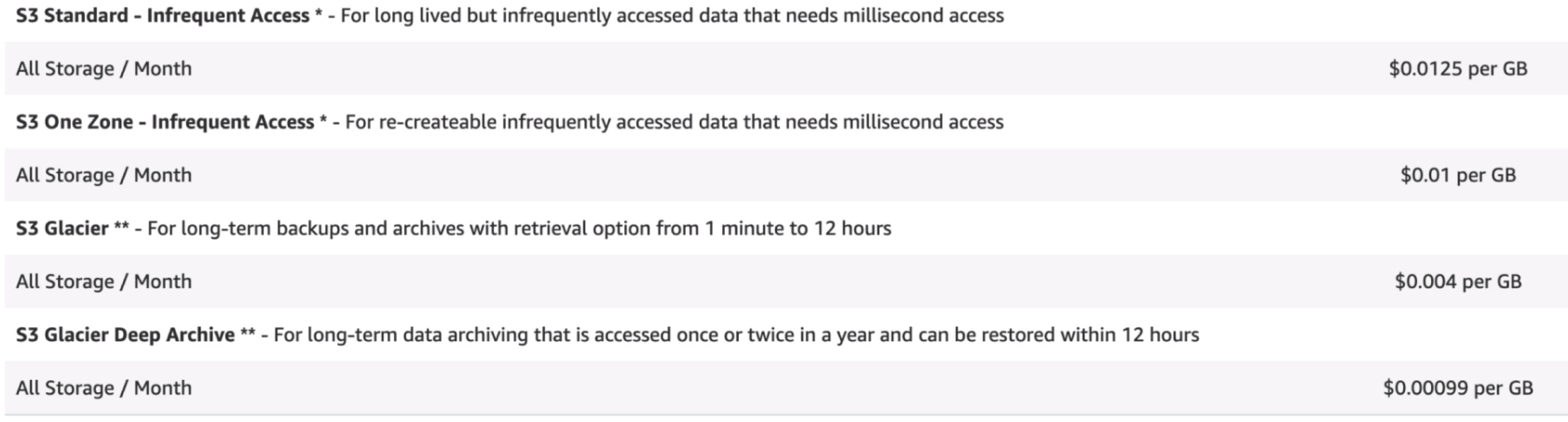Click the double asterisk after Glacier Deep Archive

tap(248, 335)
